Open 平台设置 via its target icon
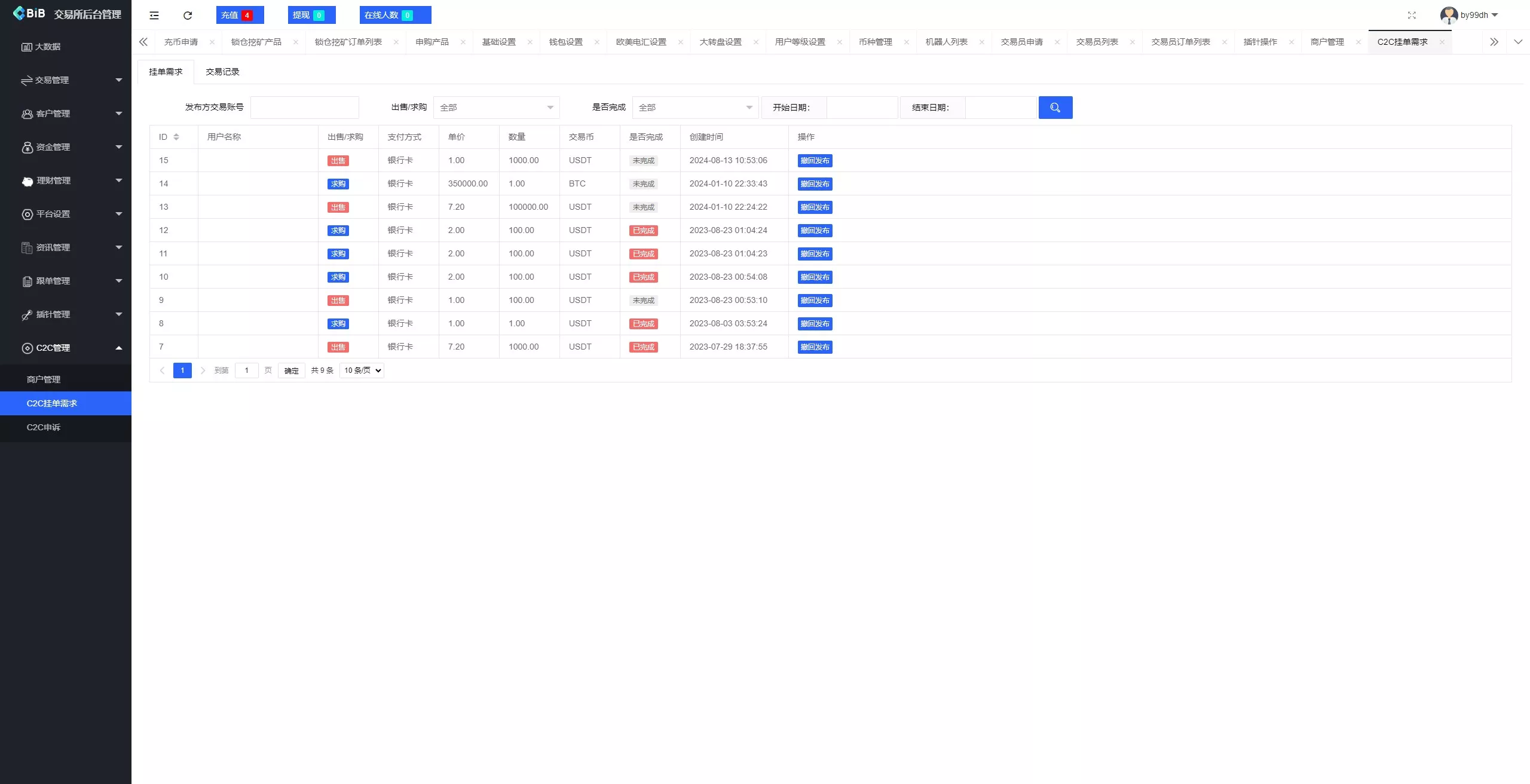The image size is (1530, 784). point(27,214)
